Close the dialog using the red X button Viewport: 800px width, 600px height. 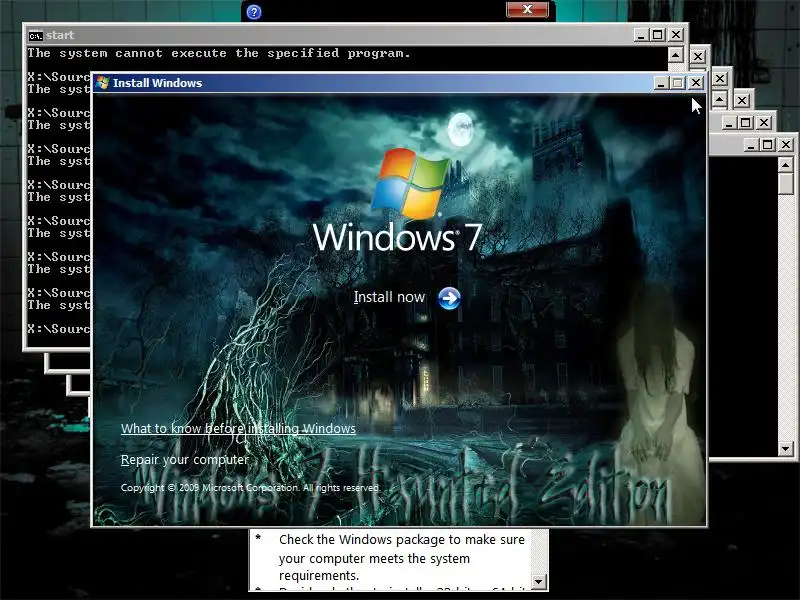coord(527,9)
